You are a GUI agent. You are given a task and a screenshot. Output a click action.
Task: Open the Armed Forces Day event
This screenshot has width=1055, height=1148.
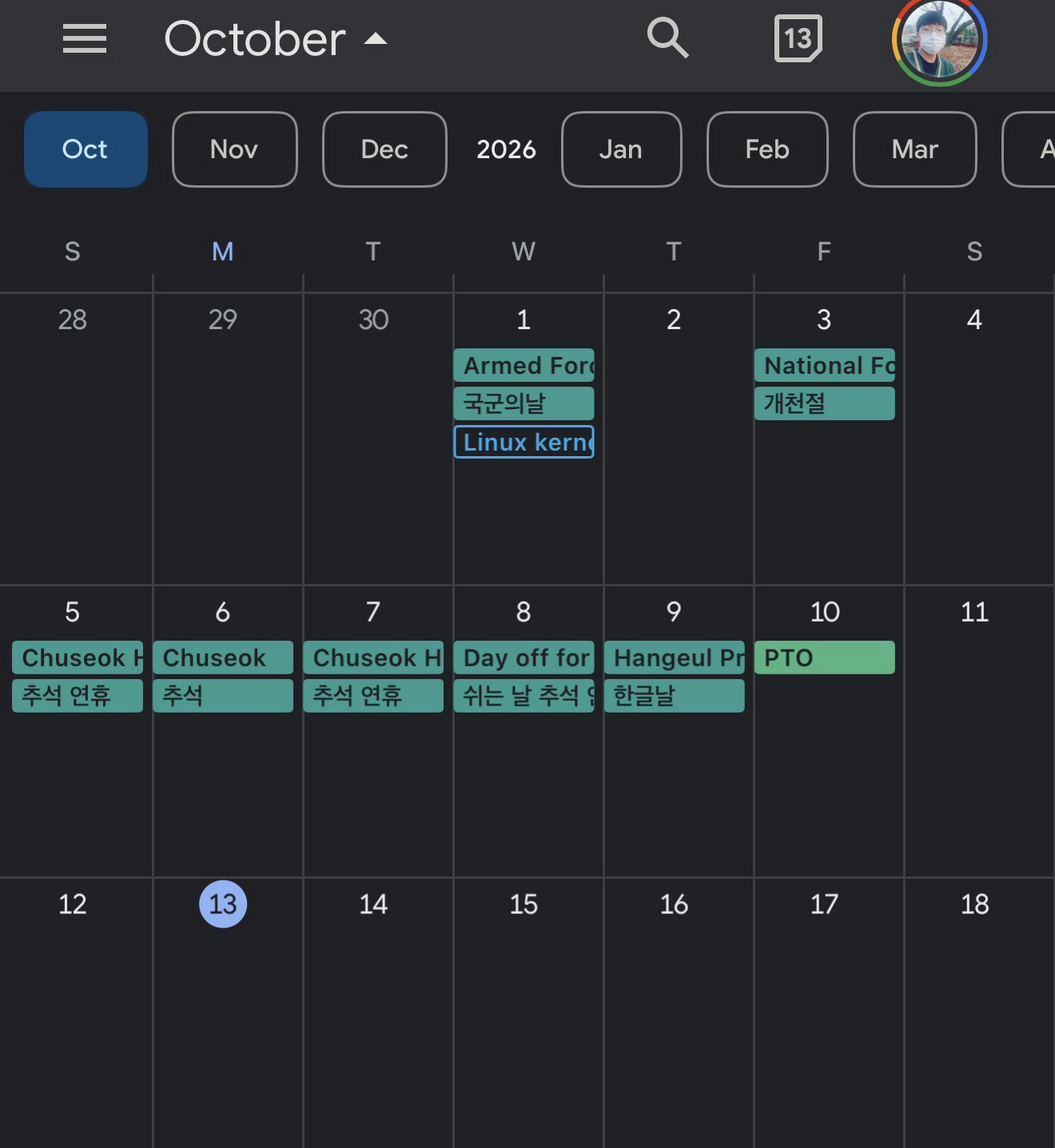(524, 365)
